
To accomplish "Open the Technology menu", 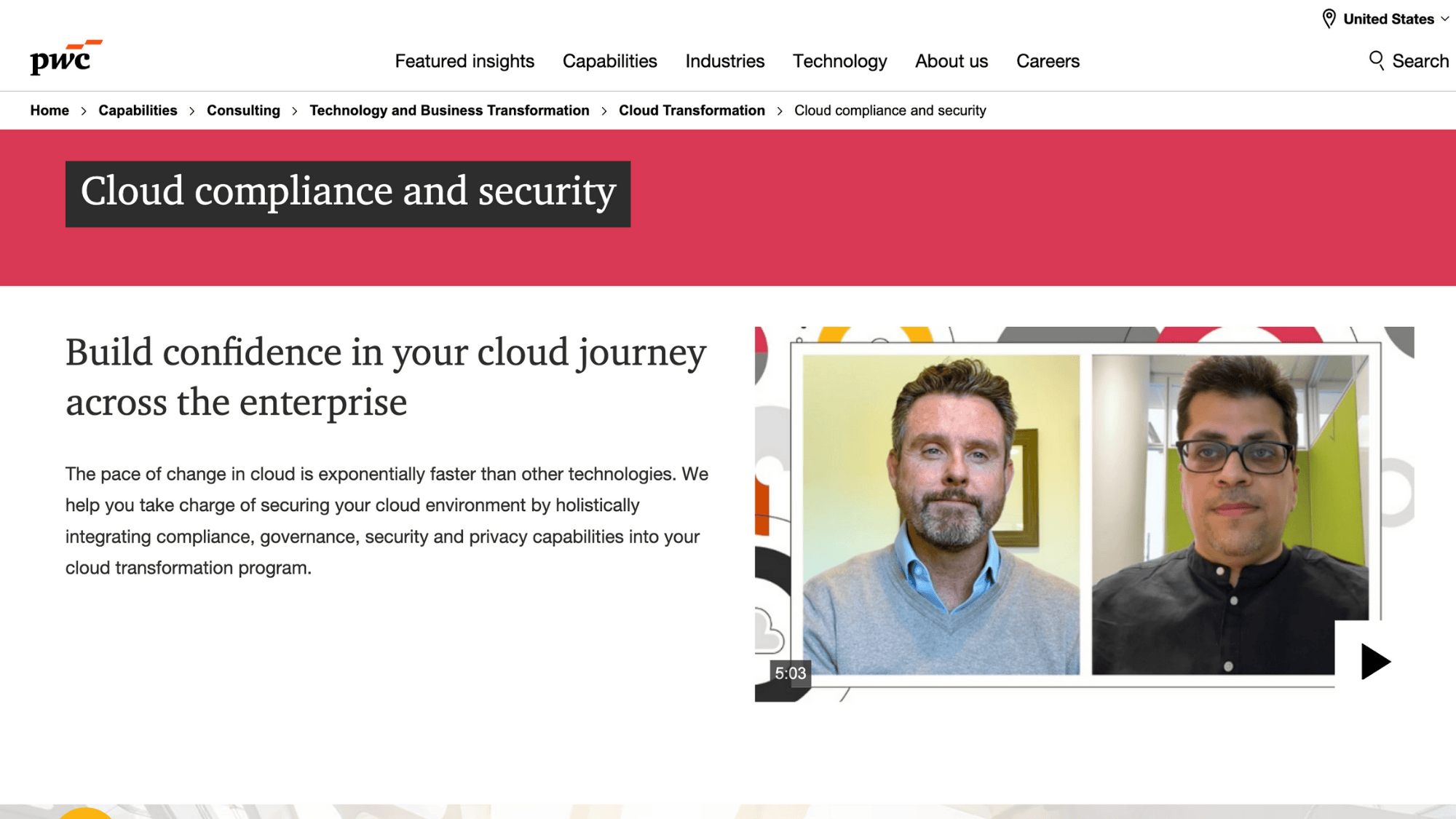I will (x=839, y=61).
